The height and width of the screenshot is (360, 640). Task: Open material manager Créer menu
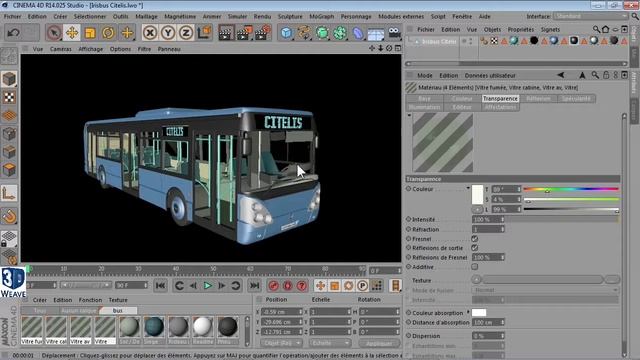point(40,300)
